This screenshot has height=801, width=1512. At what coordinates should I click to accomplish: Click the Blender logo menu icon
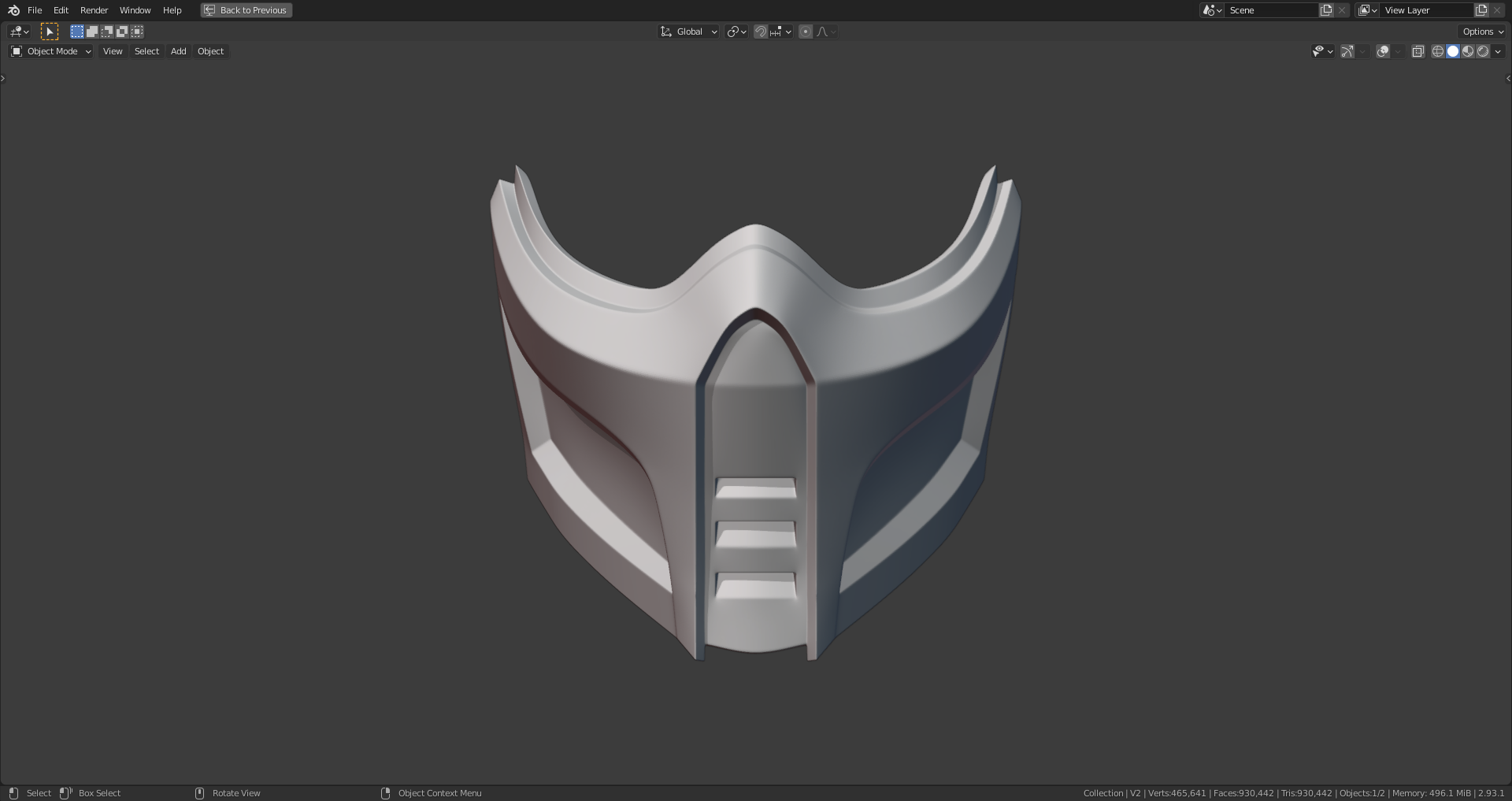[x=13, y=10]
